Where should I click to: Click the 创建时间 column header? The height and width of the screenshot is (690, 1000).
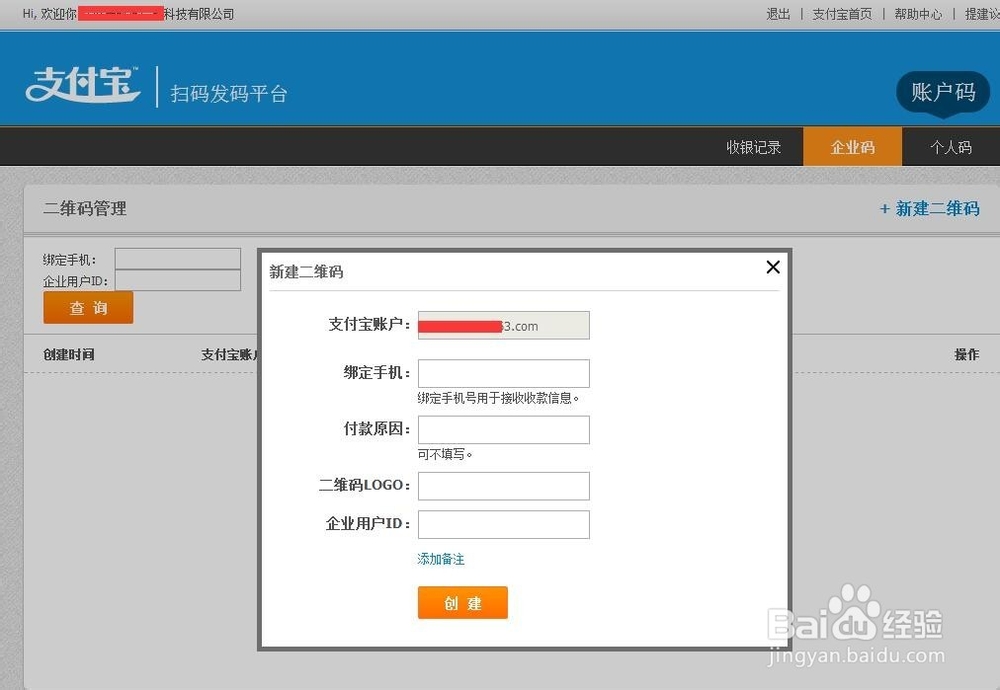[x=69, y=355]
